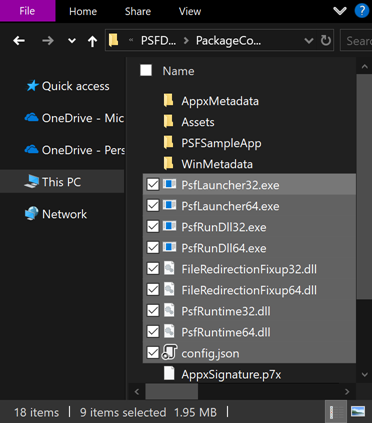Viewport: 372px width, 423px height.
Task: Select the PSFSampleApp folder name
Action: 221,143
